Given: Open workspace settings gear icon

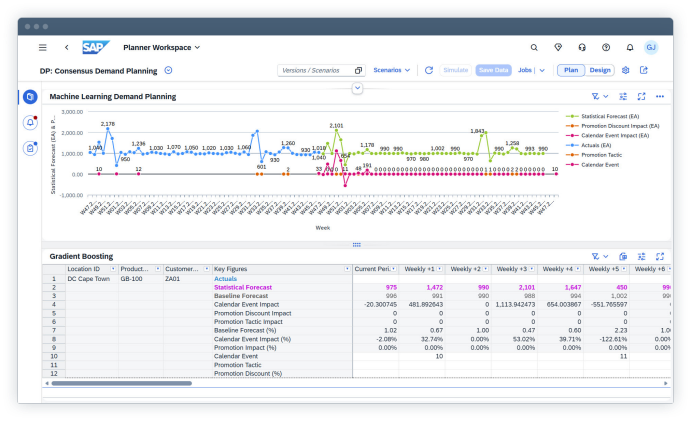Looking at the screenshot, I should [x=625, y=70].
